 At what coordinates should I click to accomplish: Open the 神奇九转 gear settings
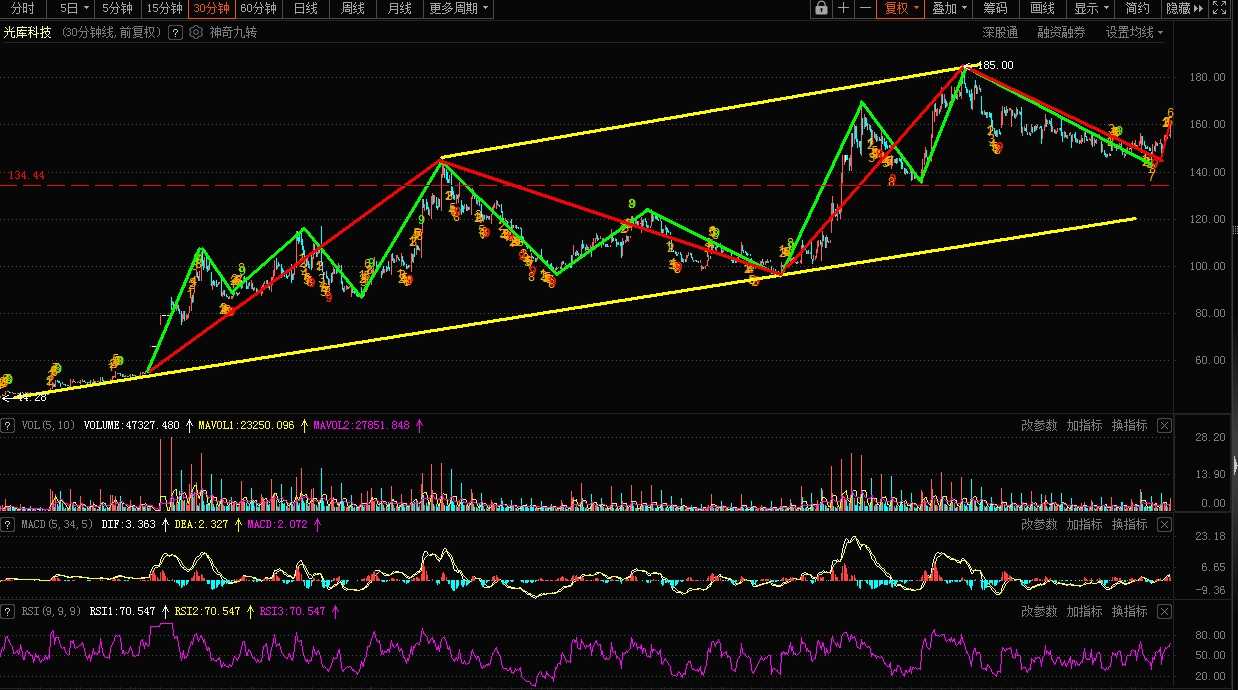pos(195,32)
